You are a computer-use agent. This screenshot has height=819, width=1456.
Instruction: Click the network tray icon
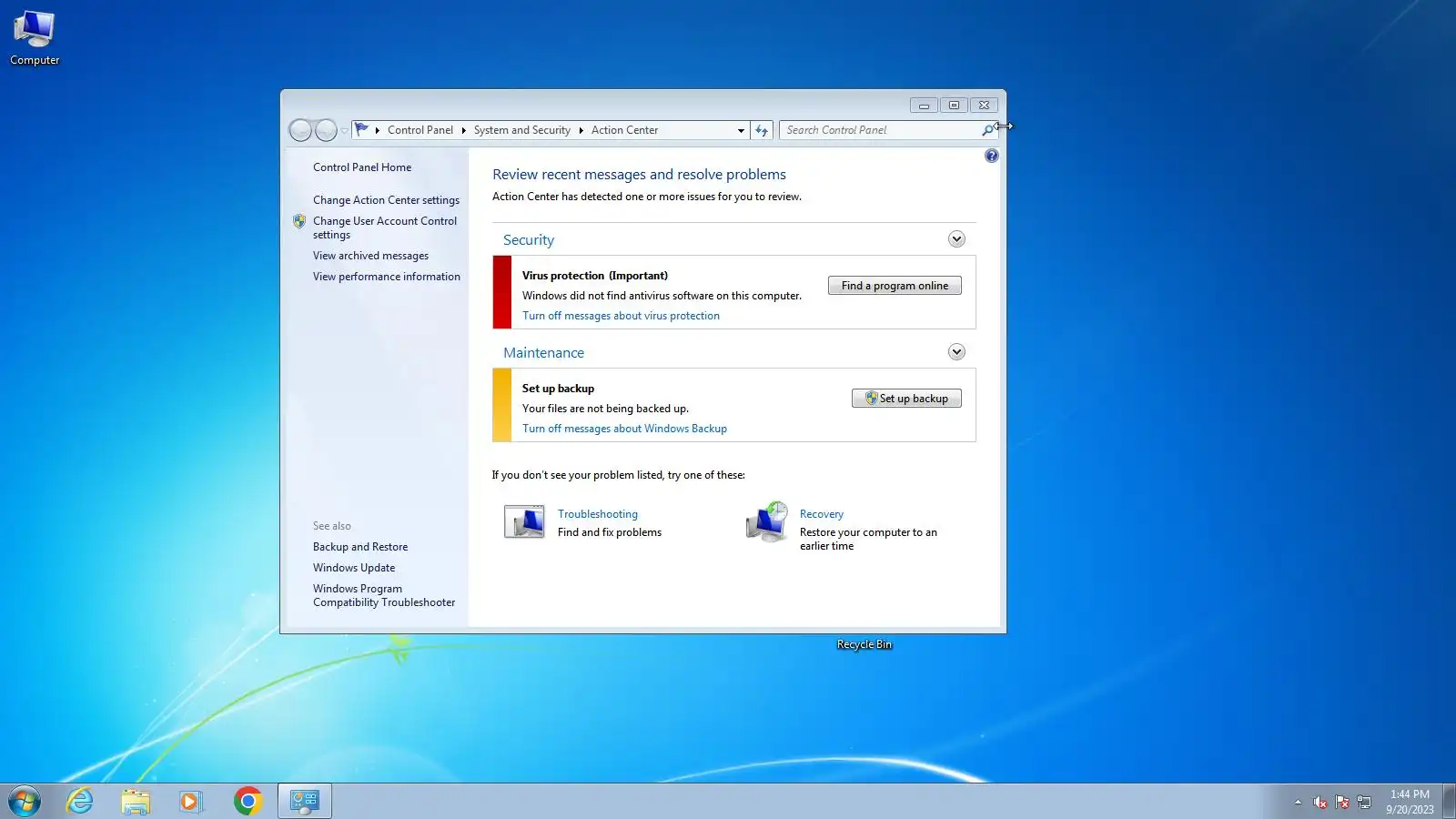point(1364,802)
